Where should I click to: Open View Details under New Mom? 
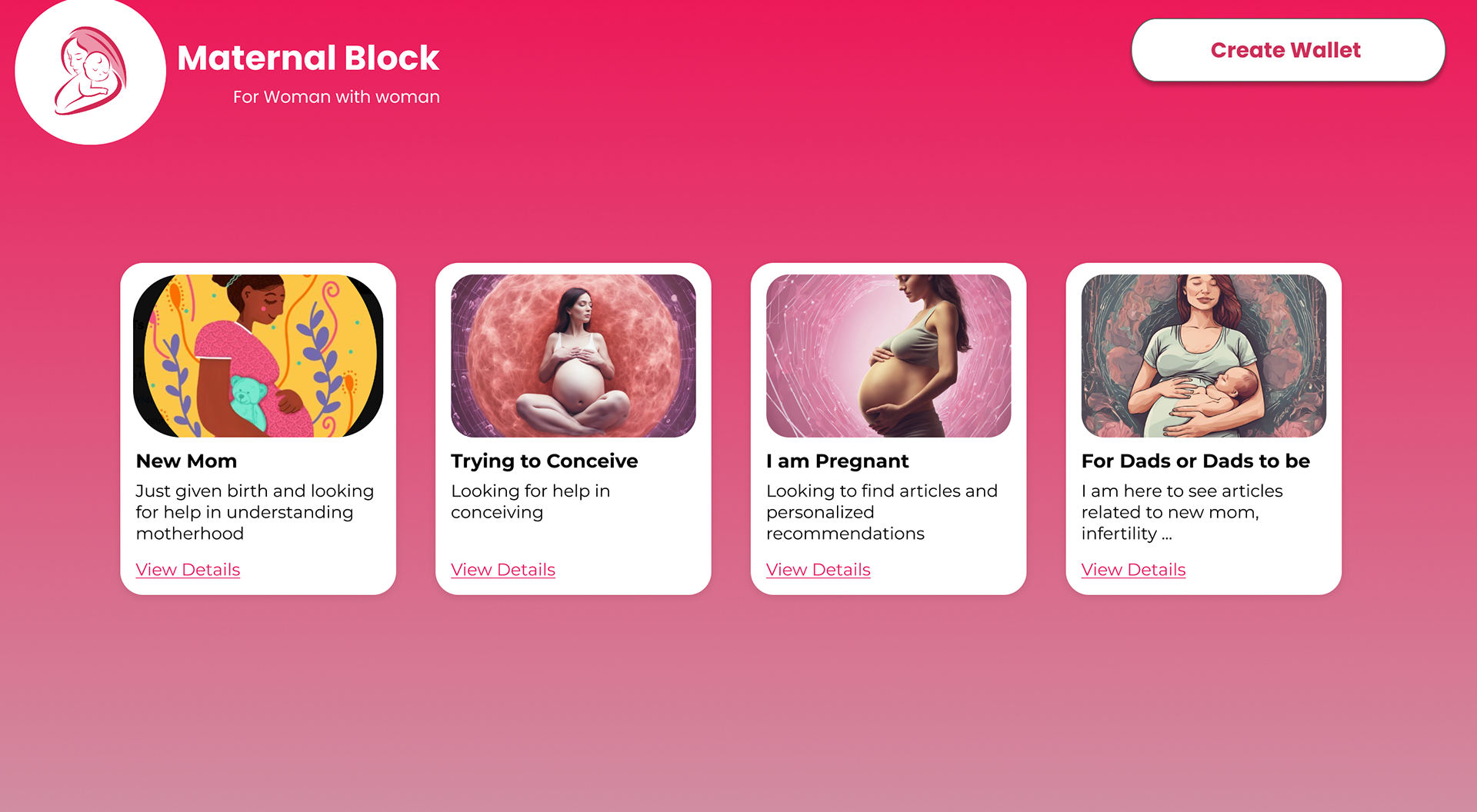[188, 570]
